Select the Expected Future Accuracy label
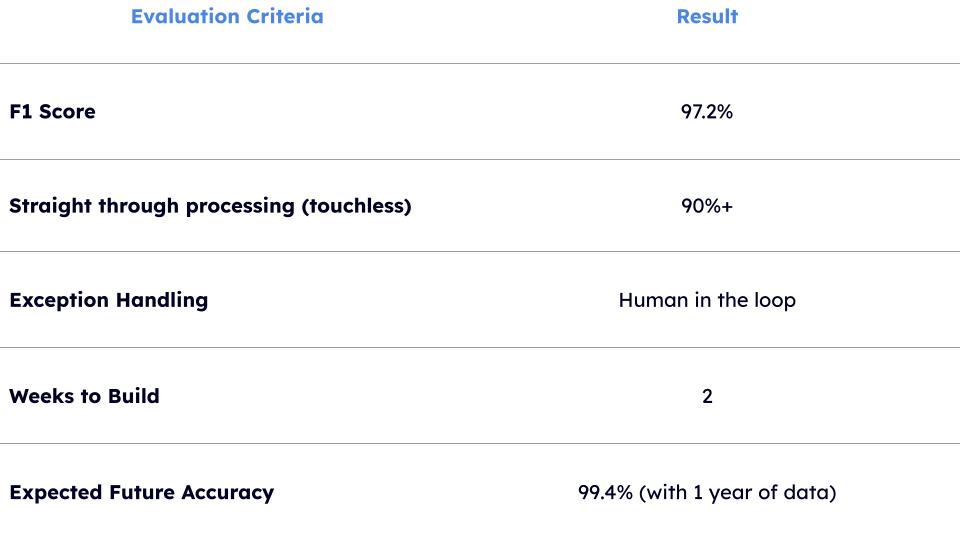Viewport: 960px width, 540px height. tap(141, 492)
